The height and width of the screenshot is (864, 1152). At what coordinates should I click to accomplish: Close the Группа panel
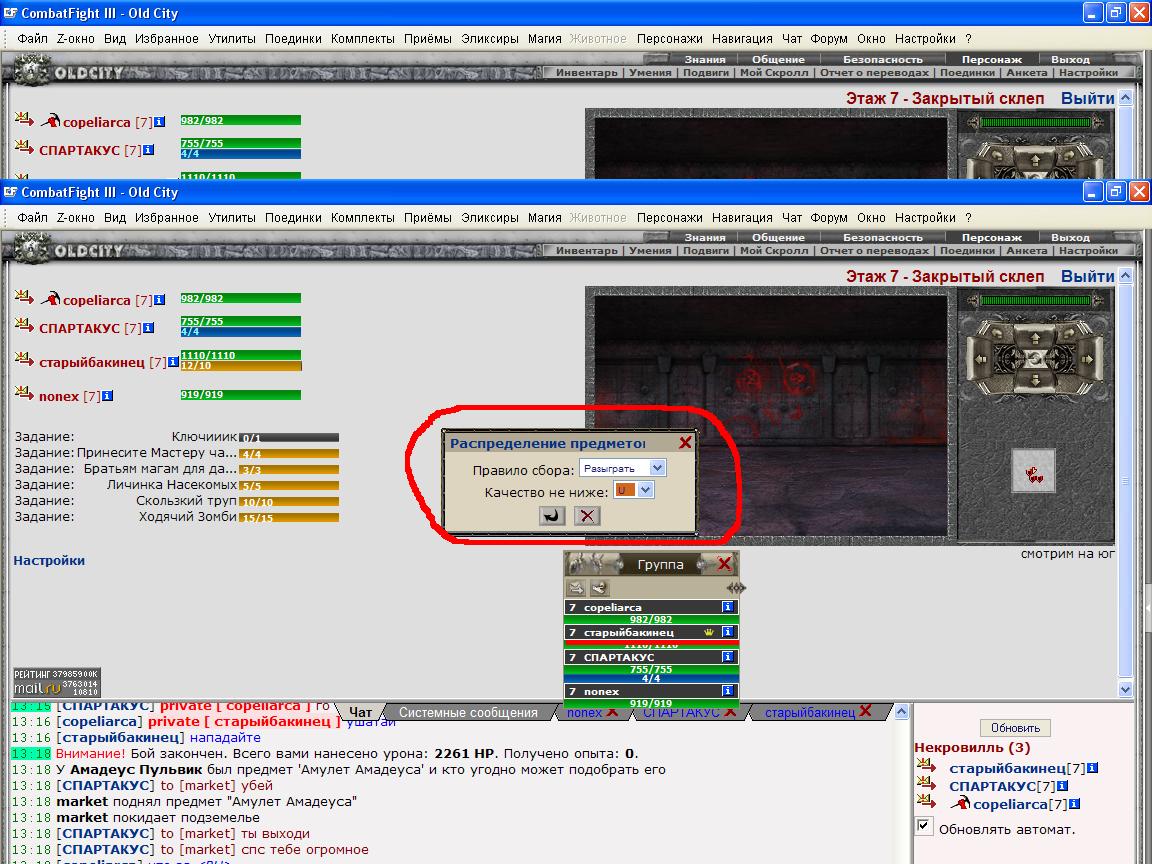click(x=724, y=564)
